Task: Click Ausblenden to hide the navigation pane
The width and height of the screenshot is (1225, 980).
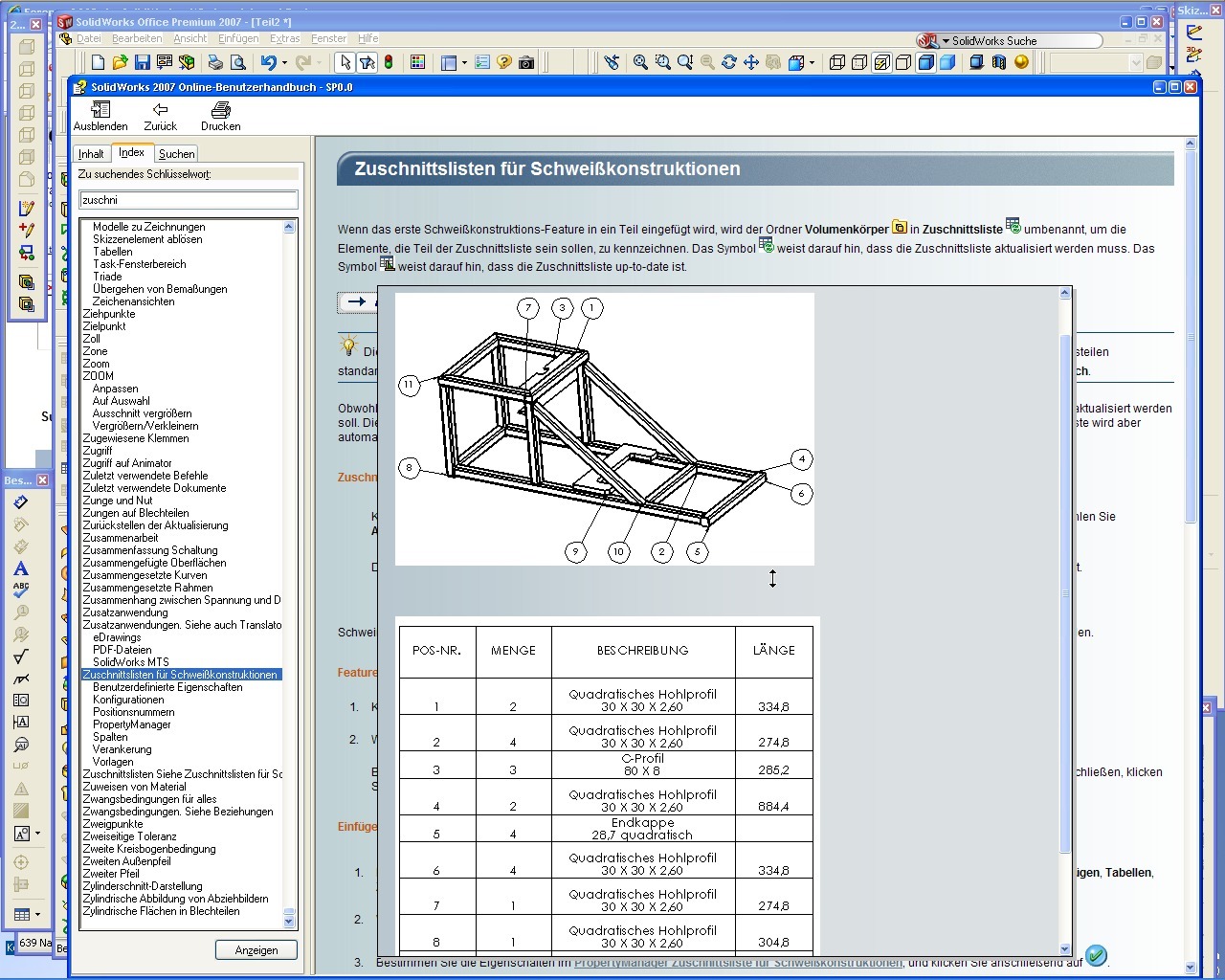Action: 100,110
